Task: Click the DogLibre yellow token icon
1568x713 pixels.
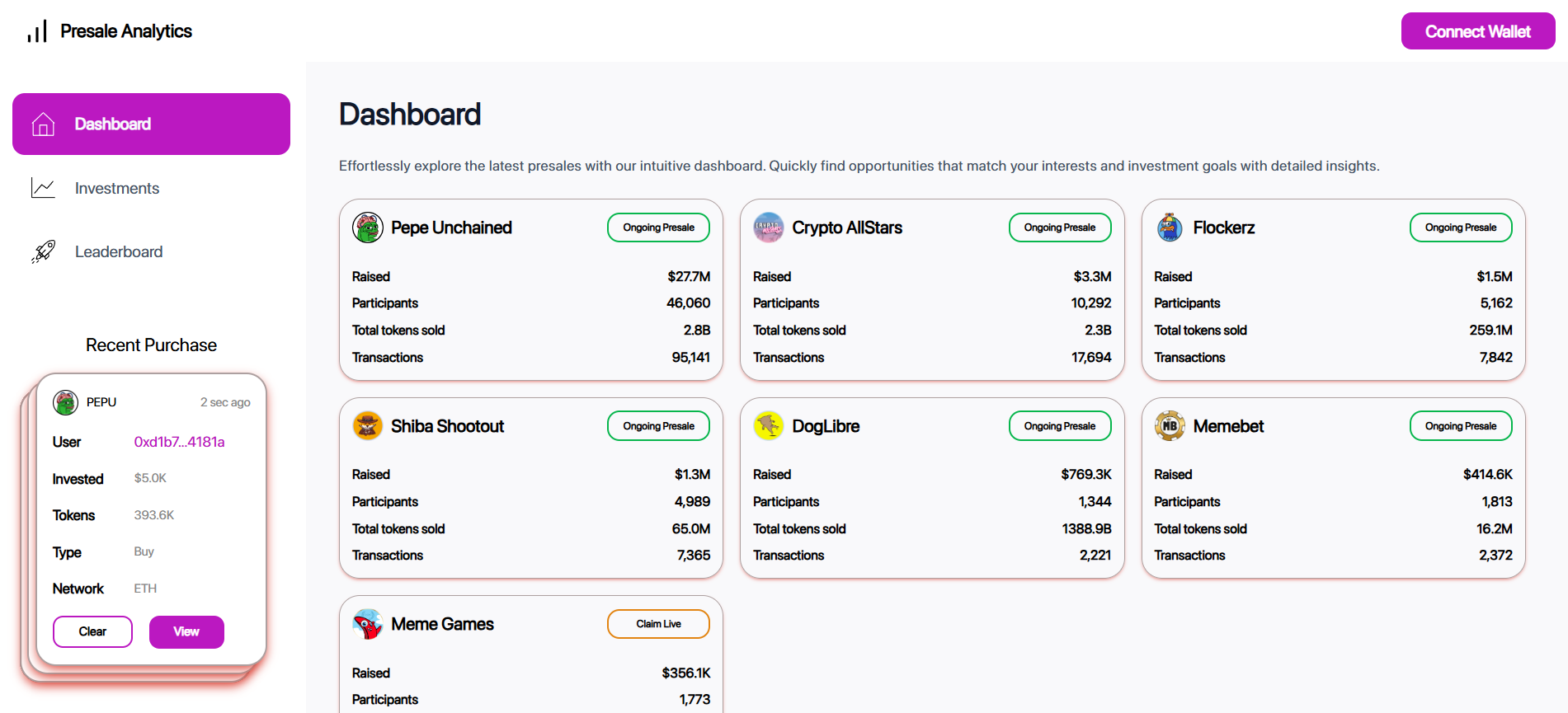Action: (x=768, y=426)
